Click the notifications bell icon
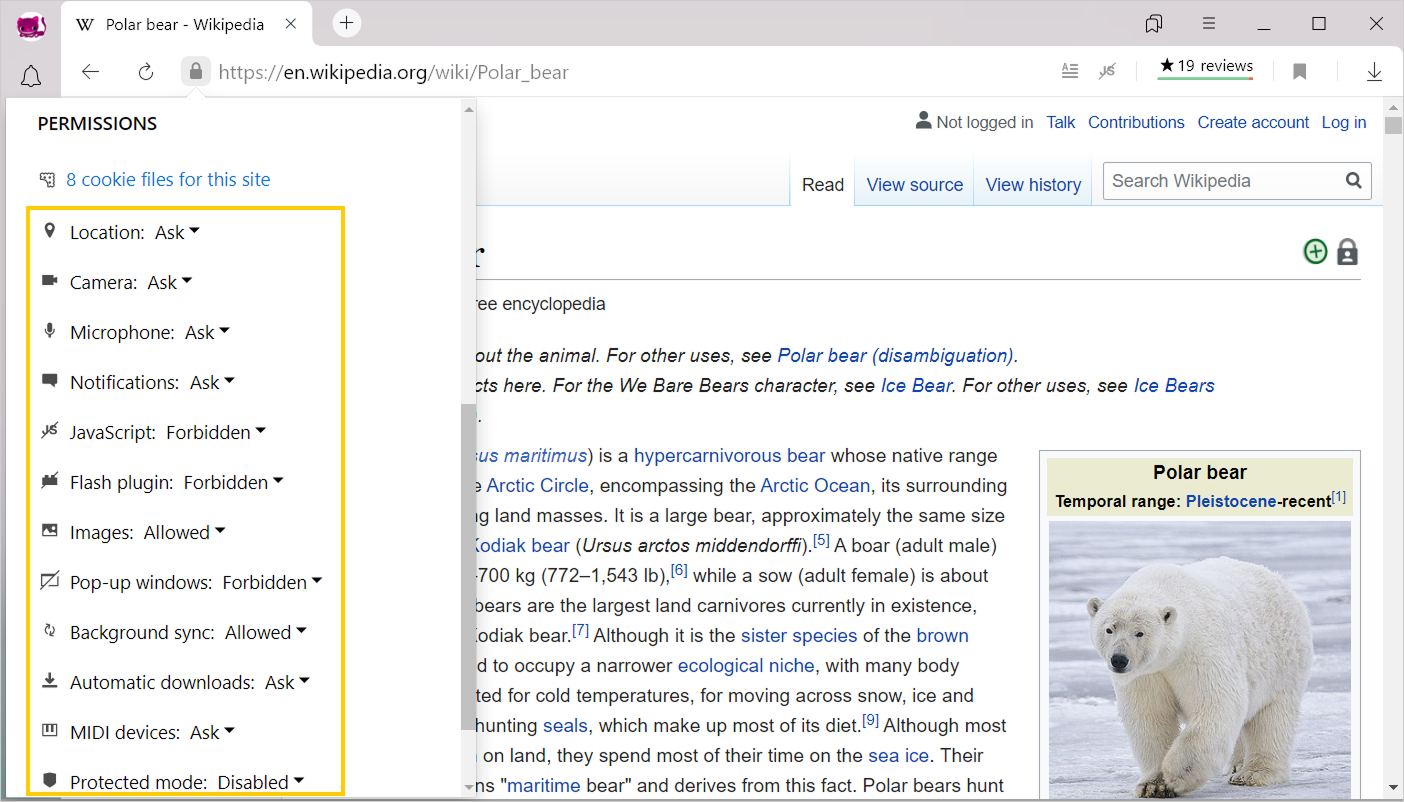Viewport: 1404px width, 802px height. tap(31, 76)
